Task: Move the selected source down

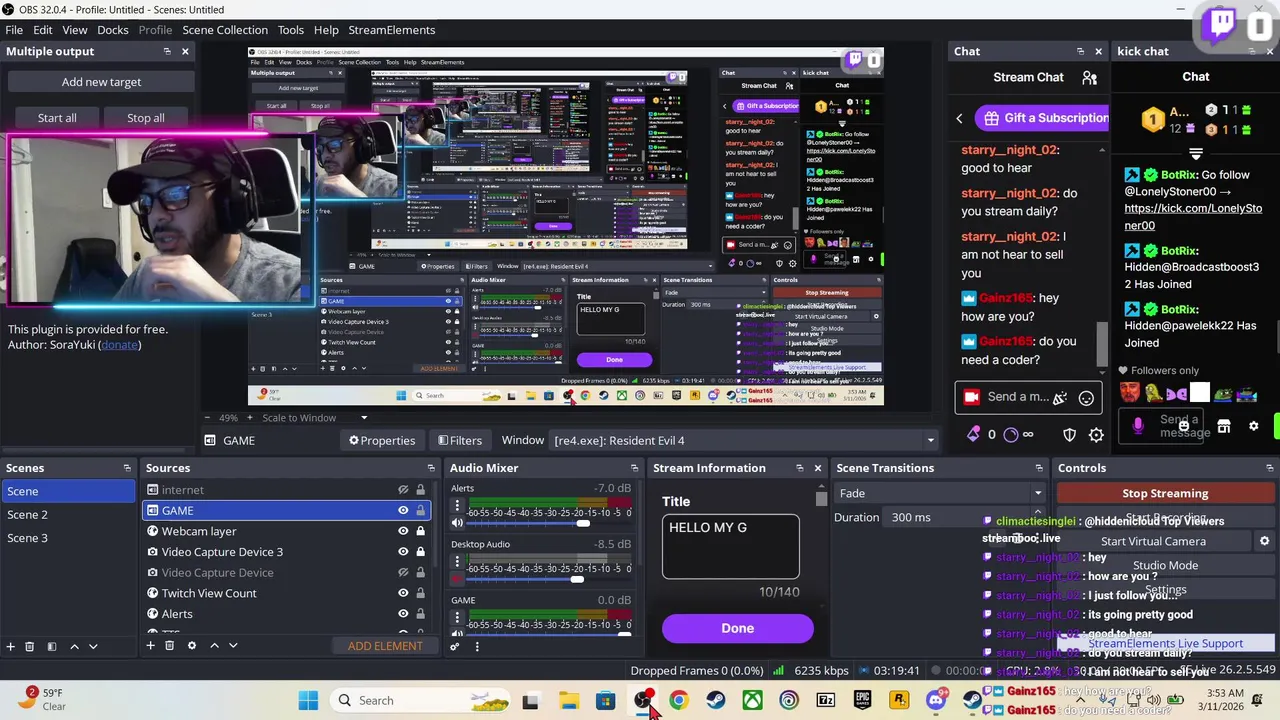Action: click(x=233, y=646)
